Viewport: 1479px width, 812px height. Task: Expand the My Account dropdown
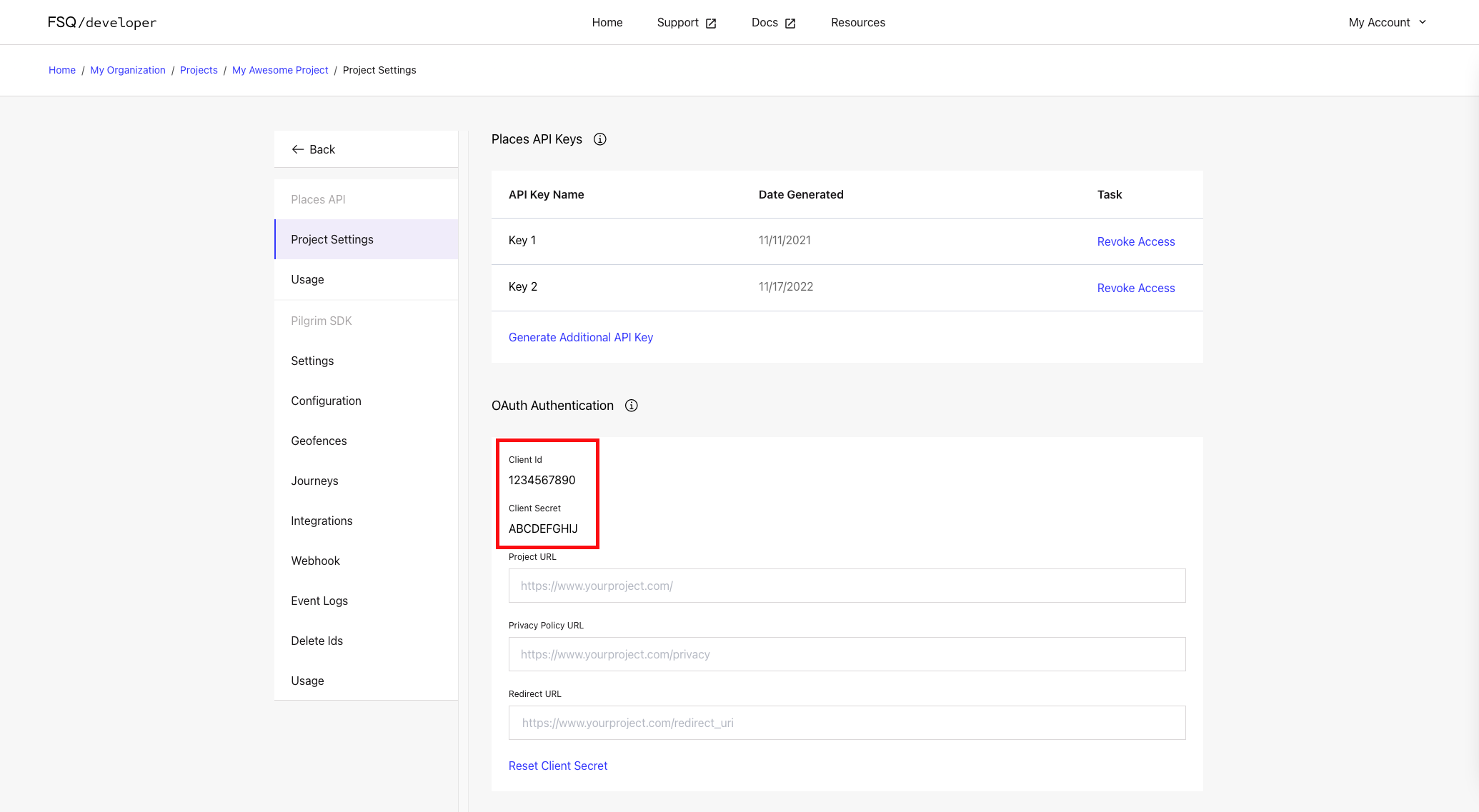click(x=1388, y=22)
